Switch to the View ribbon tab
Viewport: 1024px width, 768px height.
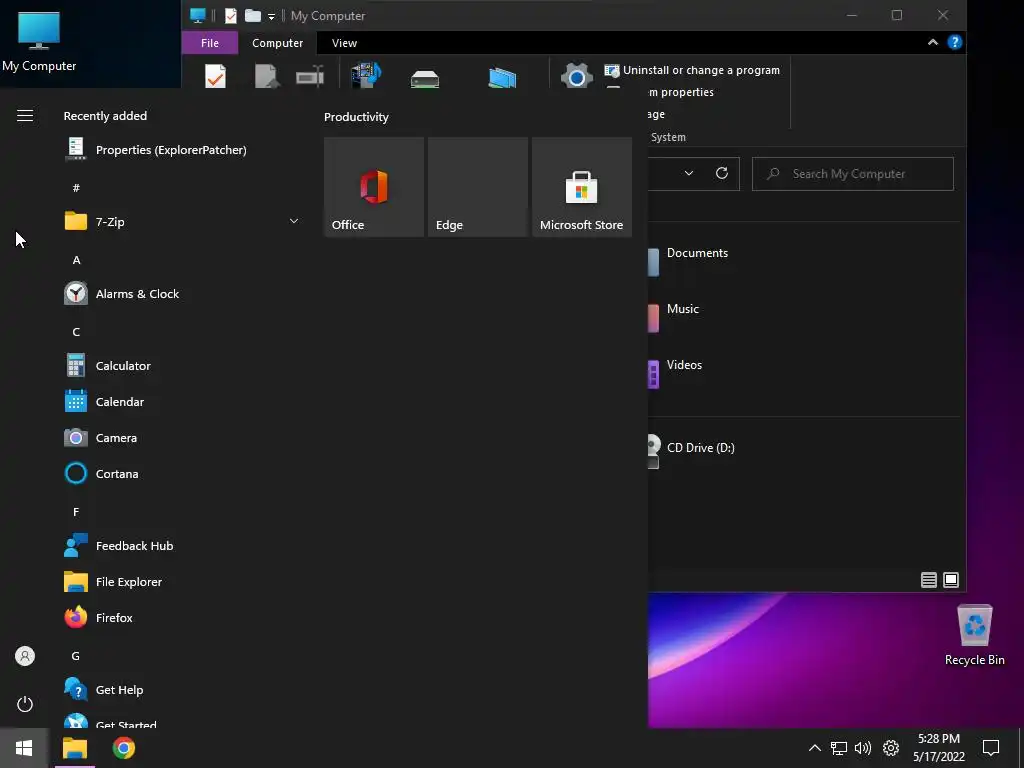click(344, 43)
